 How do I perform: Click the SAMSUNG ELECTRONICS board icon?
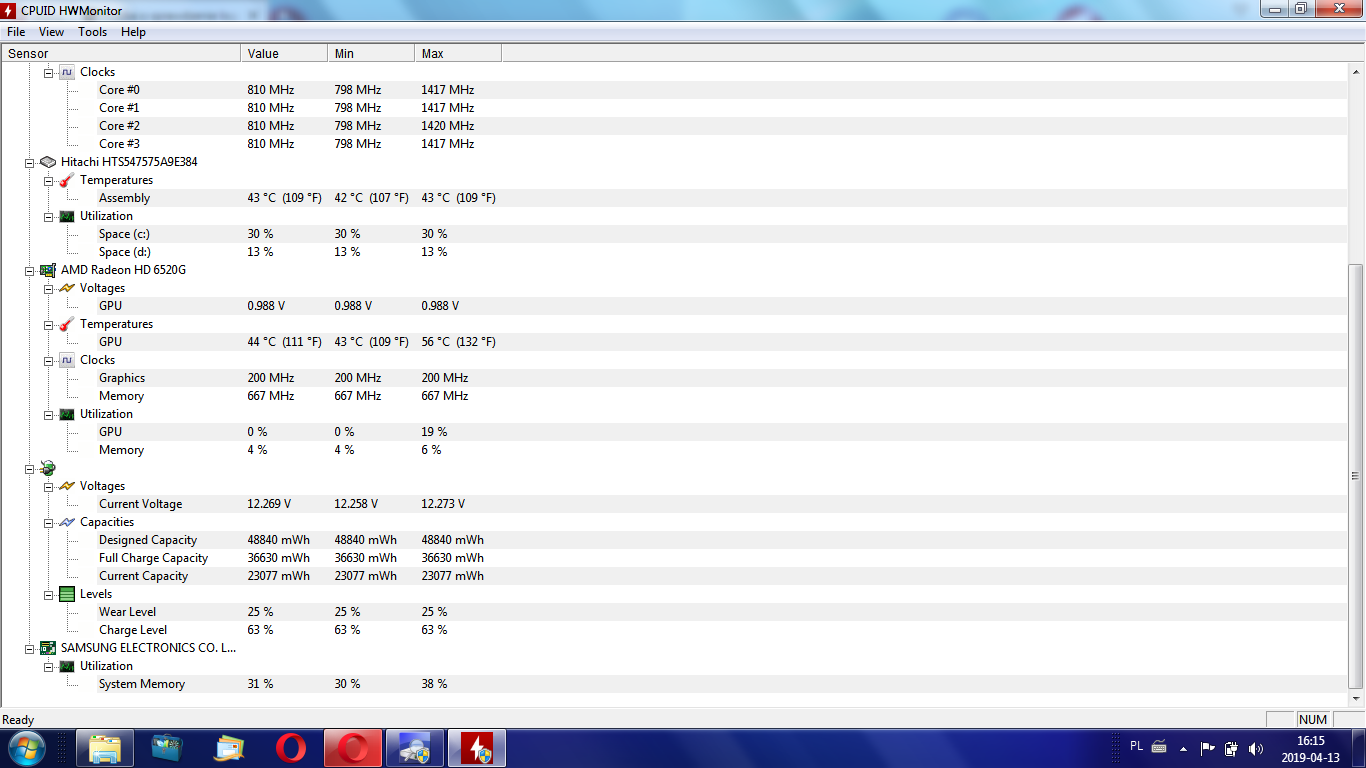47,648
